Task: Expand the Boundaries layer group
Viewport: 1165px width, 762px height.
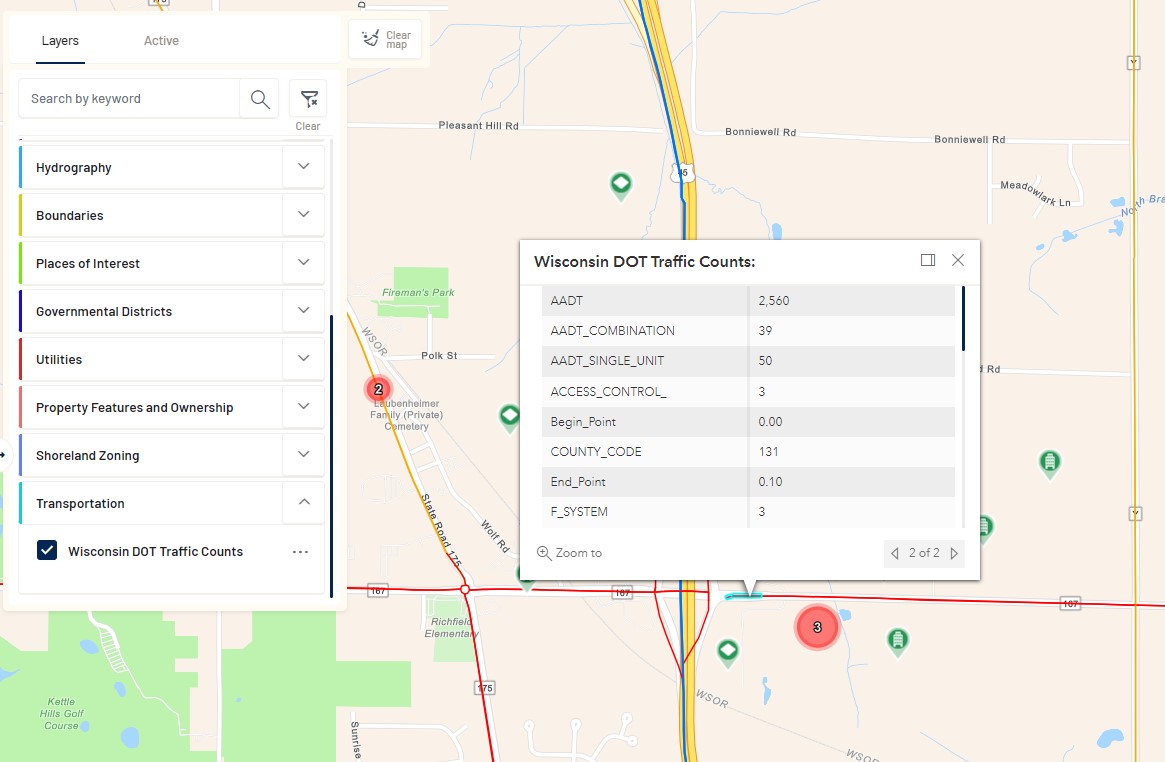Action: coord(303,215)
